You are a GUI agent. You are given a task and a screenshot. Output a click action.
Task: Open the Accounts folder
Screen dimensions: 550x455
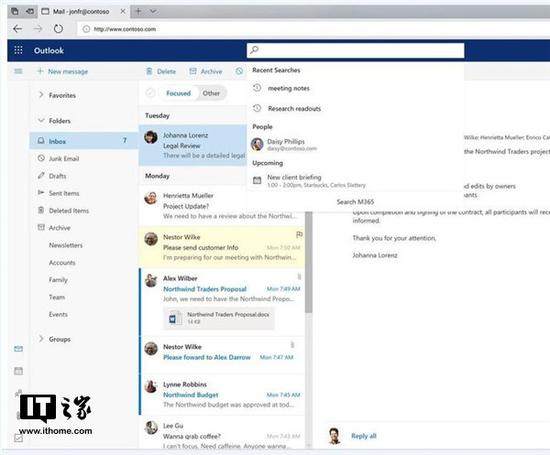tap(62, 262)
